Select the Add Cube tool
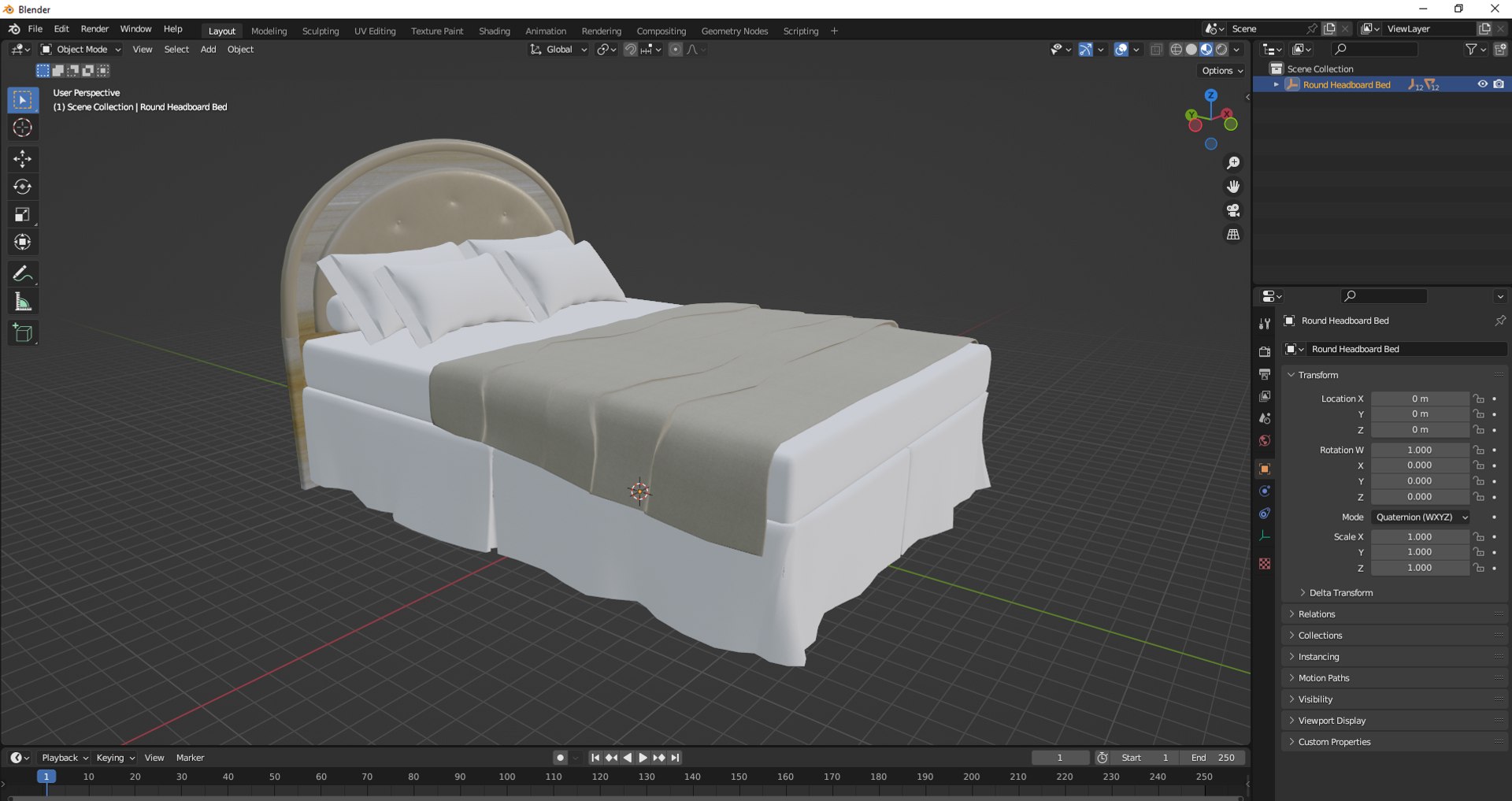The width and height of the screenshot is (1512, 801). 23,333
